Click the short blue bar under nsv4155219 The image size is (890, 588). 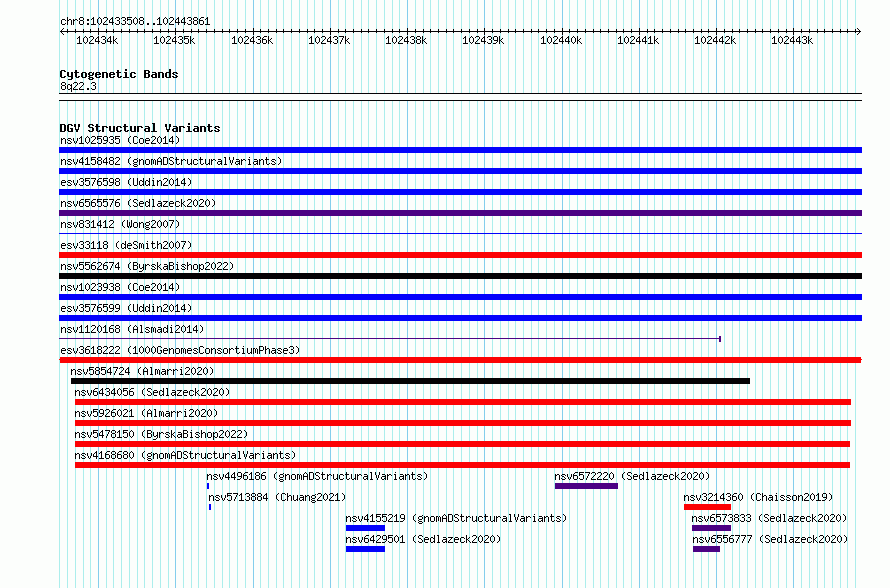click(365, 528)
